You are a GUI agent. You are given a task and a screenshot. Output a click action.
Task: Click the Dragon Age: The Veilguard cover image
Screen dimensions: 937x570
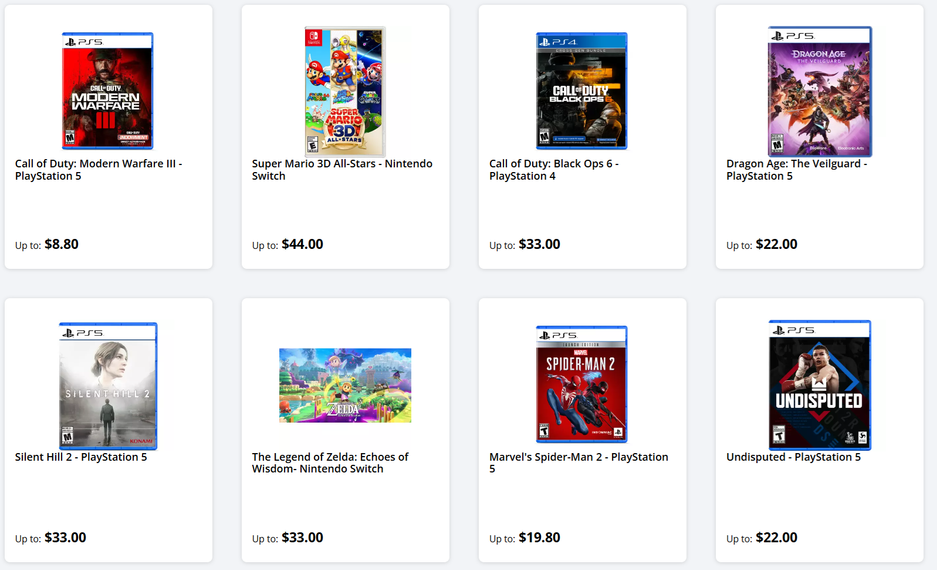pos(819,92)
